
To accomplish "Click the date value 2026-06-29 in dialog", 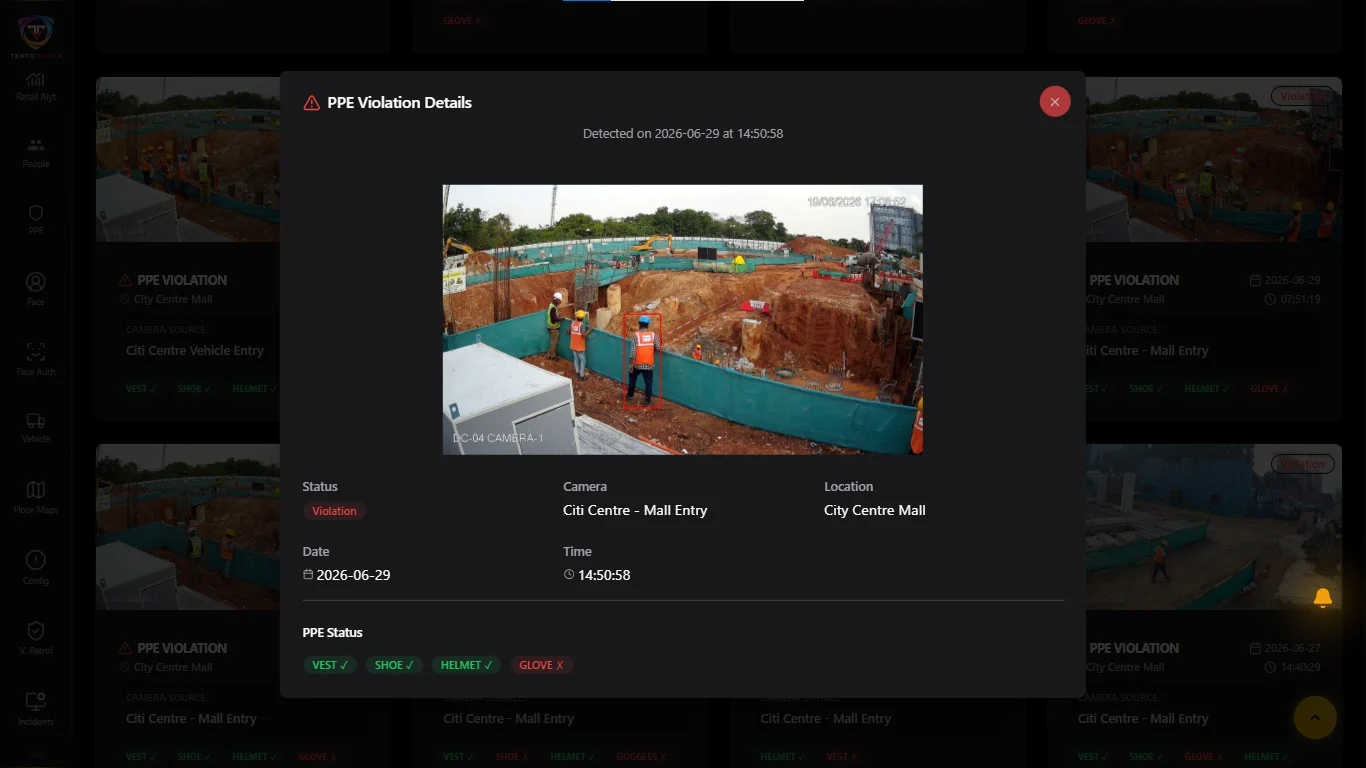I will pyautogui.click(x=353, y=575).
